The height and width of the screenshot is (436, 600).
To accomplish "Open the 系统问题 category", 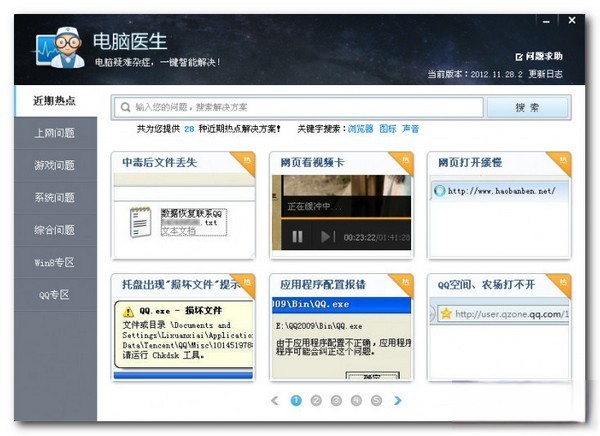I will pos(55,198).
